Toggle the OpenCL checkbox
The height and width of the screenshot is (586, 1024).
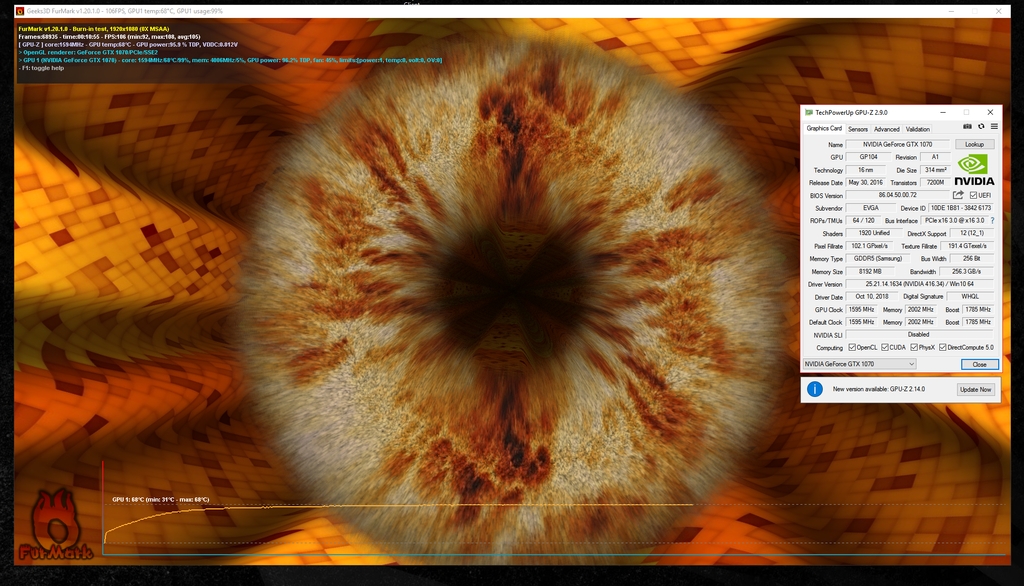tap(852, 348)
